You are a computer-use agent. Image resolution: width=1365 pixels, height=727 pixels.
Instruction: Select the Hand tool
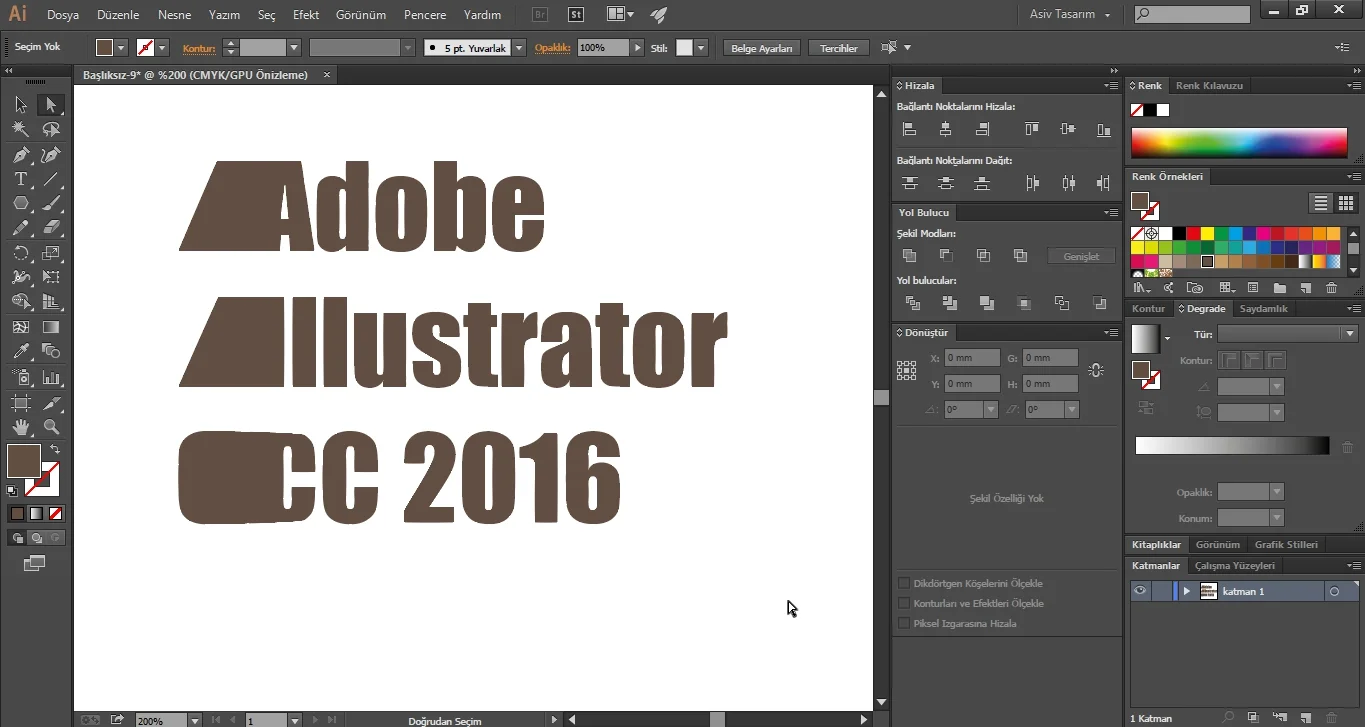20,427
